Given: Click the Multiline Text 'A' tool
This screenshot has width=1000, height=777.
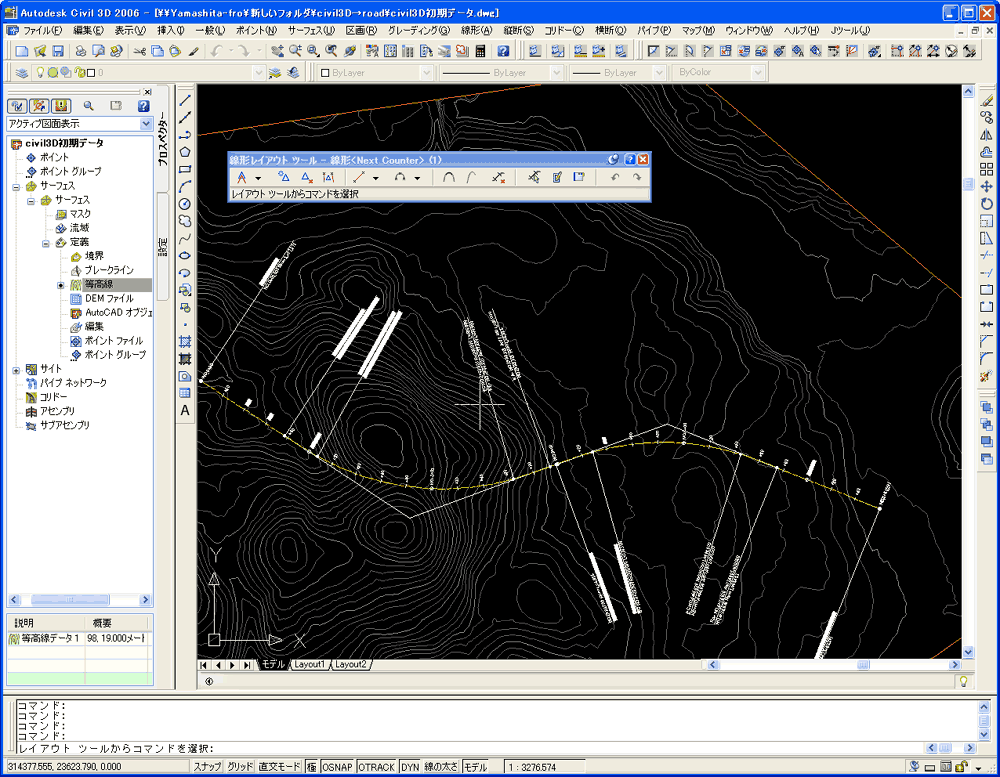Looking at the screenshot, I should pyautogui.click(x=185, y=410).
